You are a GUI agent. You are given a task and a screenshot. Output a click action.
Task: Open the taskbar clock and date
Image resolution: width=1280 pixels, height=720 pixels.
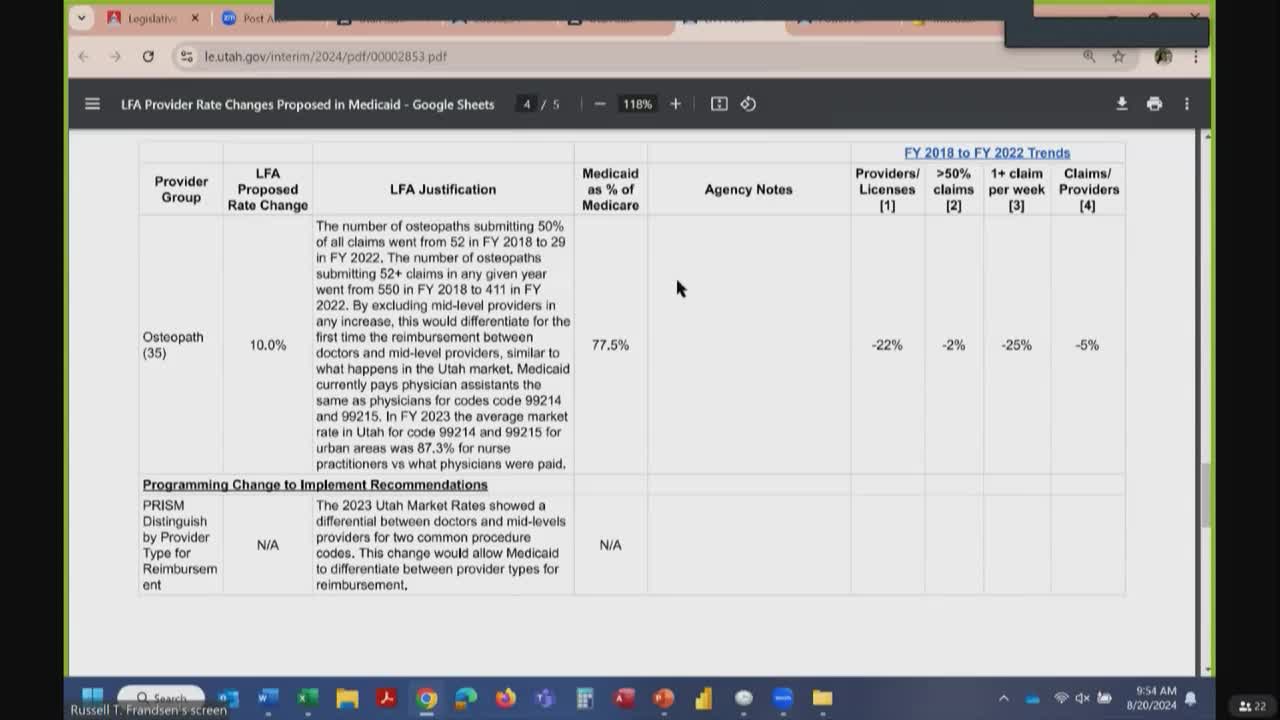[1156, 698]
